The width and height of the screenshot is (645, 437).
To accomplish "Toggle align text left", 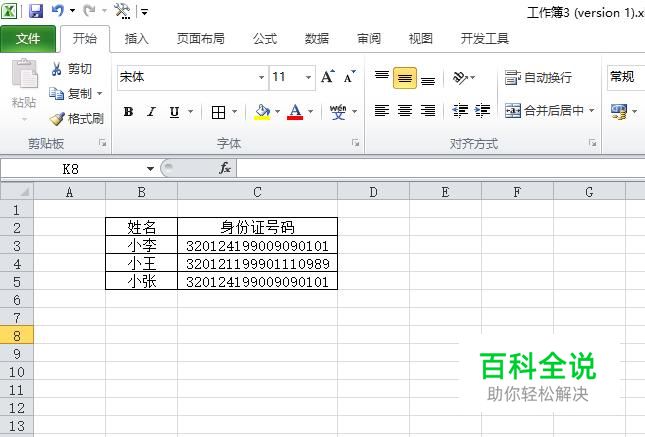I will pos(382,111).
